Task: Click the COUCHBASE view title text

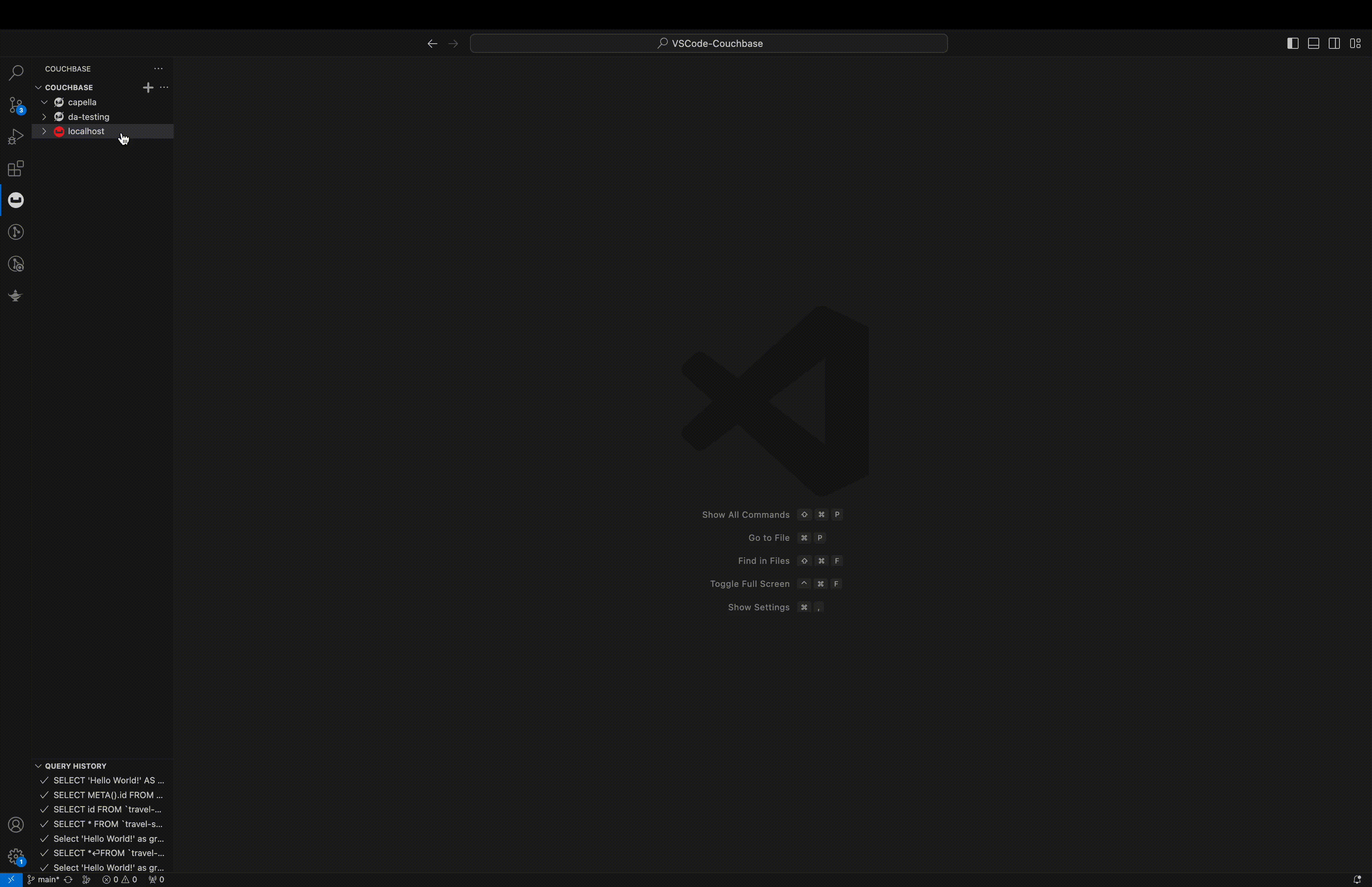Action: coord(68,69)
